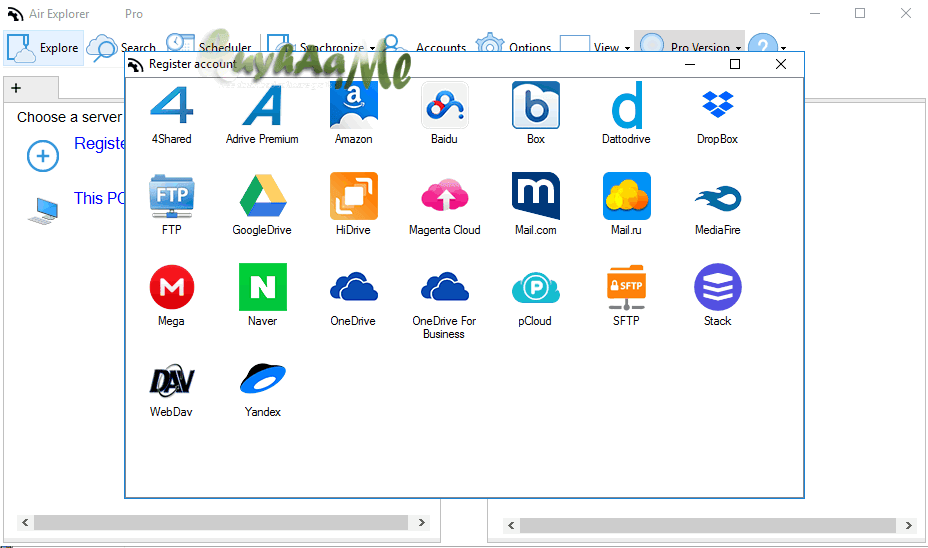Pick the Mail.ru cloud icon
This screenshot has height=548, width=928.
tap(626, 196)
